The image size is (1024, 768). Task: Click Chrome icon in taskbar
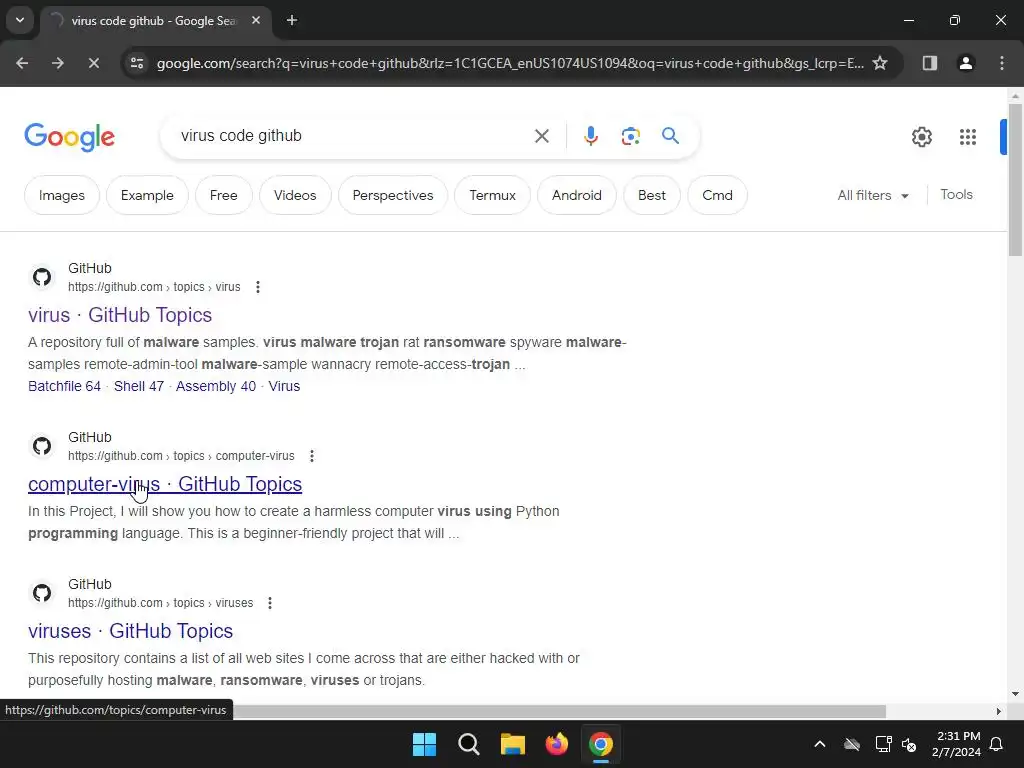click(601, 744)
